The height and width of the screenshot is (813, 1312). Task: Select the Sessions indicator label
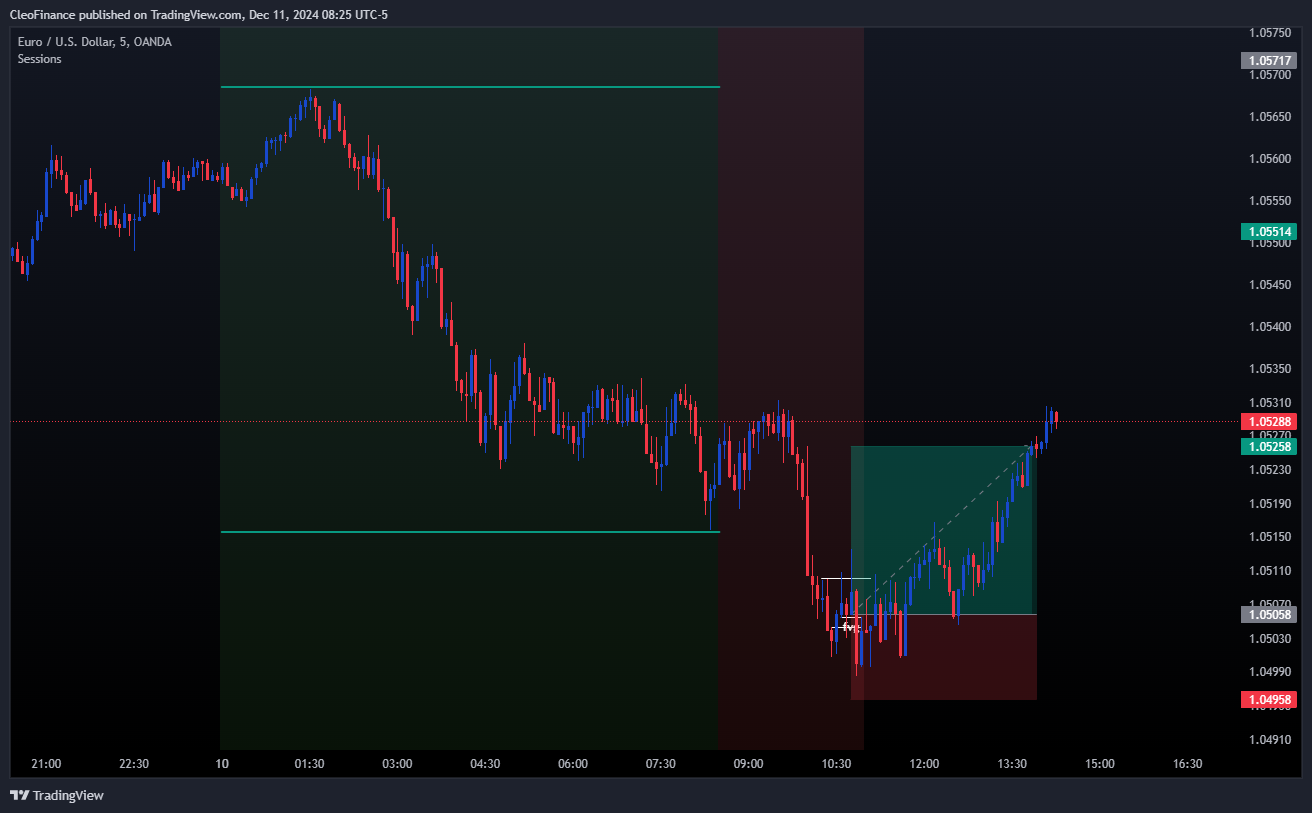pos(39,59)
